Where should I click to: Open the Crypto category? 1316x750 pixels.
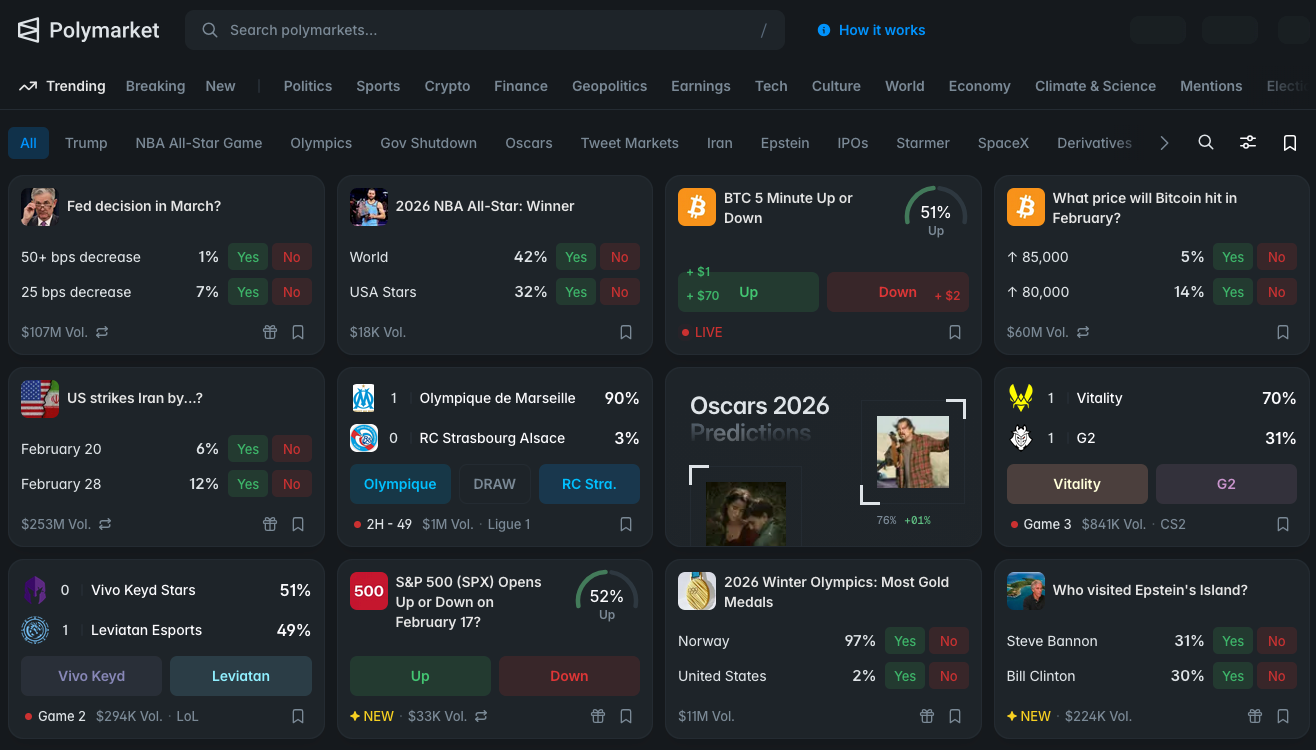[x=447, y=86]
